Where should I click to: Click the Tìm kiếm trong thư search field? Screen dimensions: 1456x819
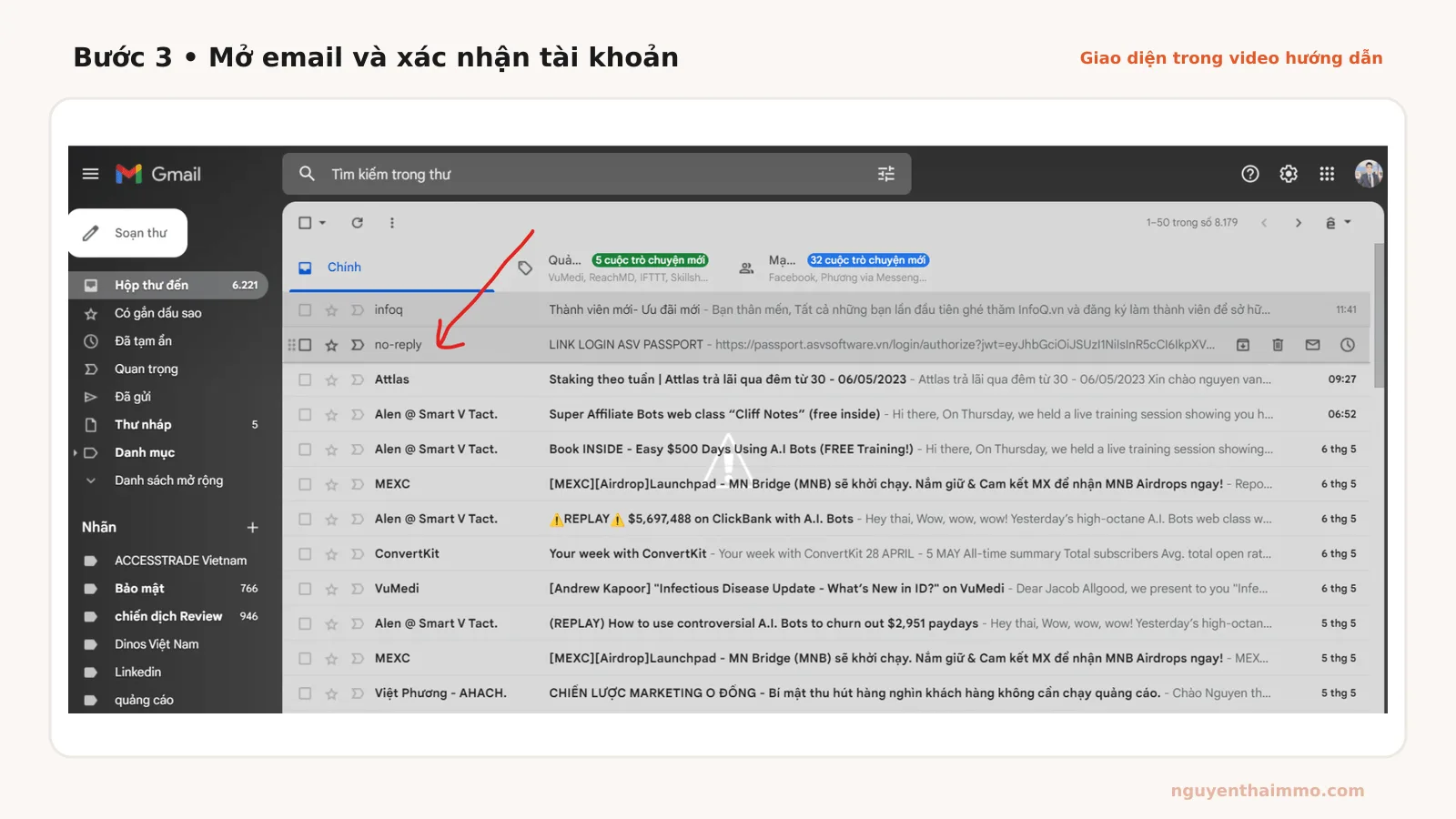(x=596, y=174)
